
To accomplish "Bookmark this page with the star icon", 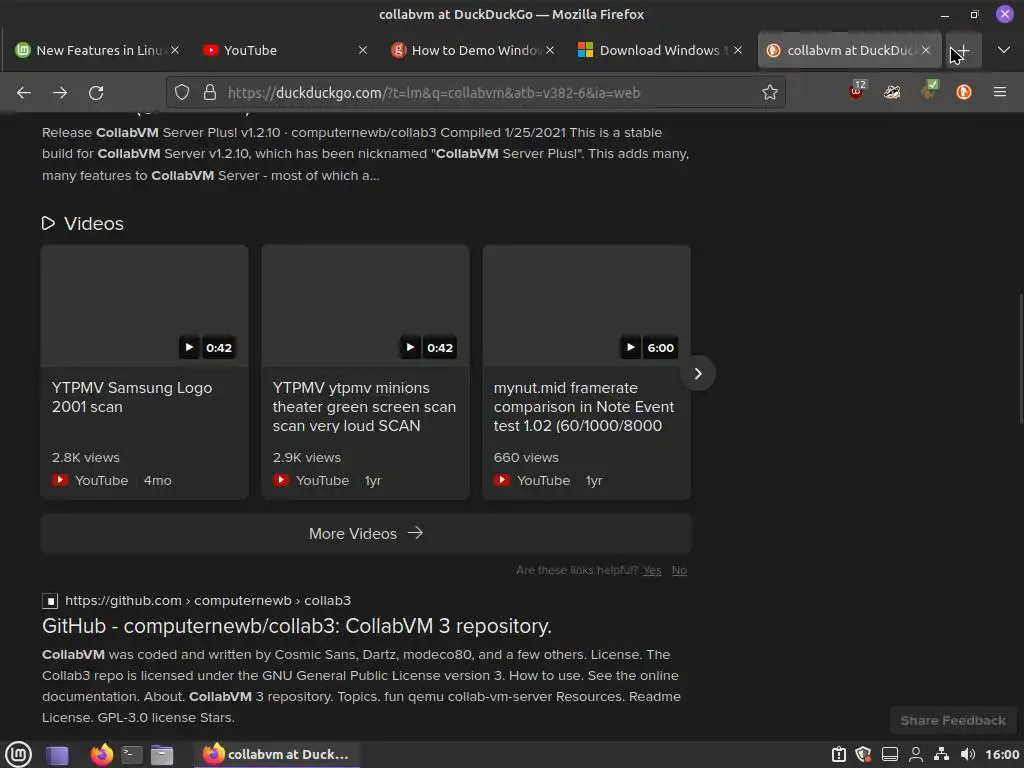I will pos(770,93).
